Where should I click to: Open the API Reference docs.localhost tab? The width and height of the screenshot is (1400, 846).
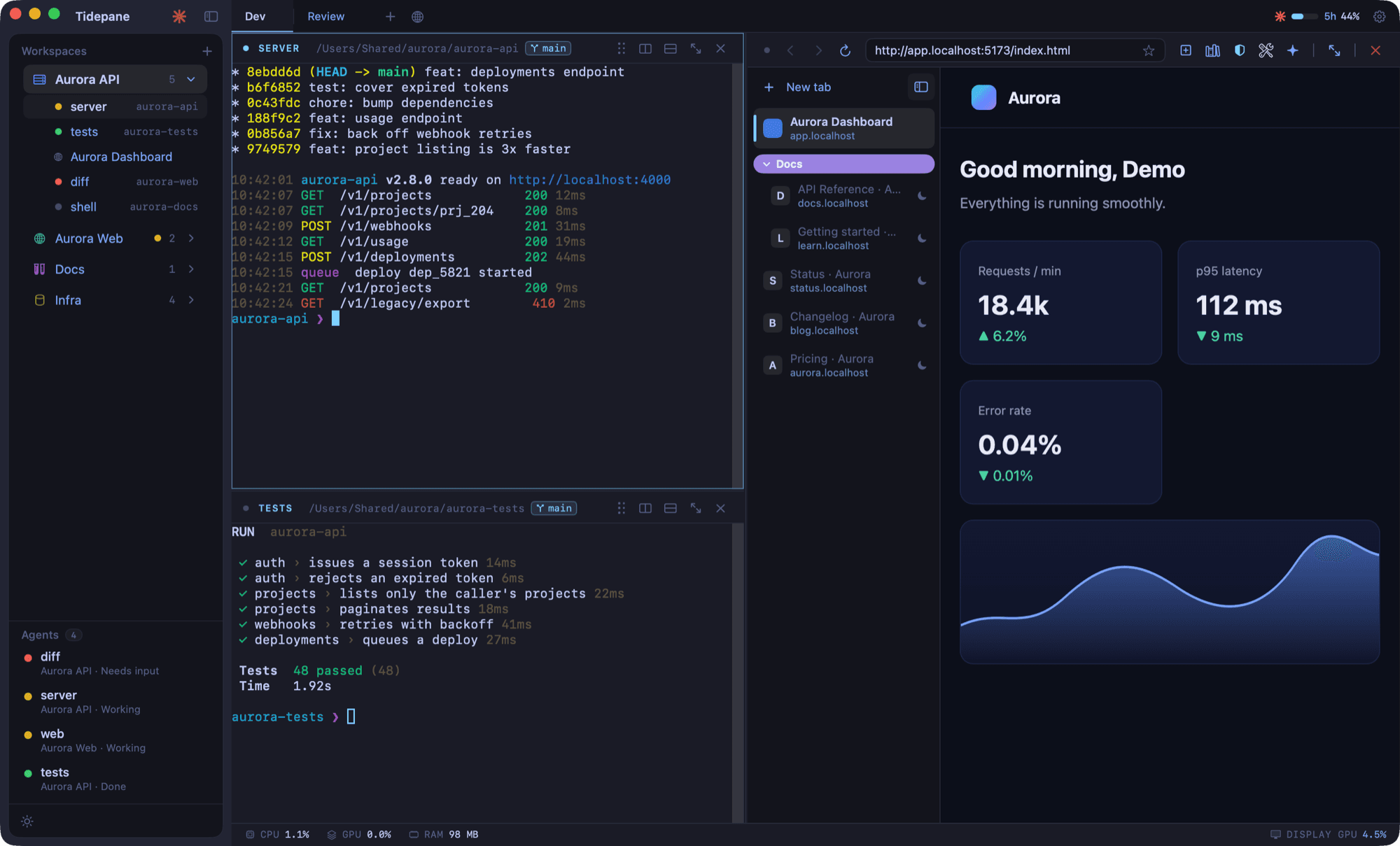coord(848,196)
